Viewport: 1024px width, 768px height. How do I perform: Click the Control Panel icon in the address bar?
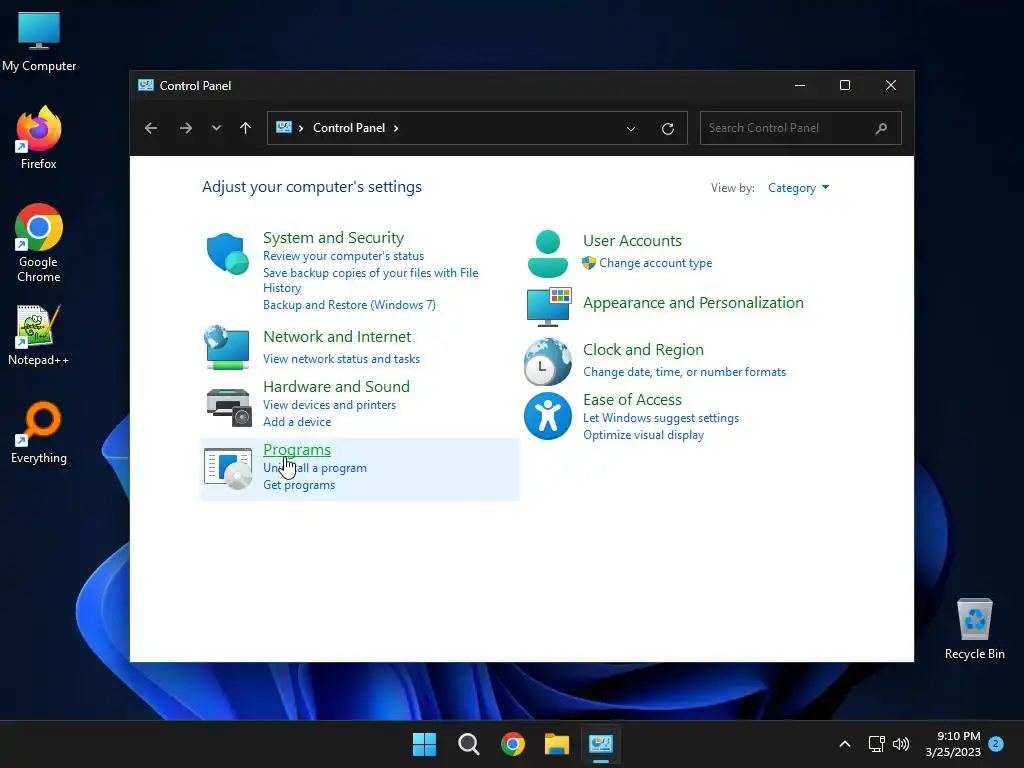click(x=283, y=127)
